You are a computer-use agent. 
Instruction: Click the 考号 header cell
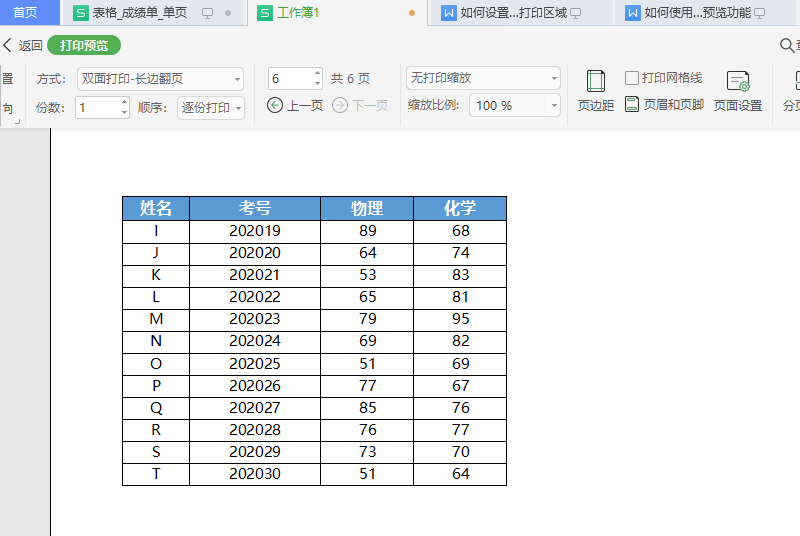pyautogui.click(x=255, y=209)
